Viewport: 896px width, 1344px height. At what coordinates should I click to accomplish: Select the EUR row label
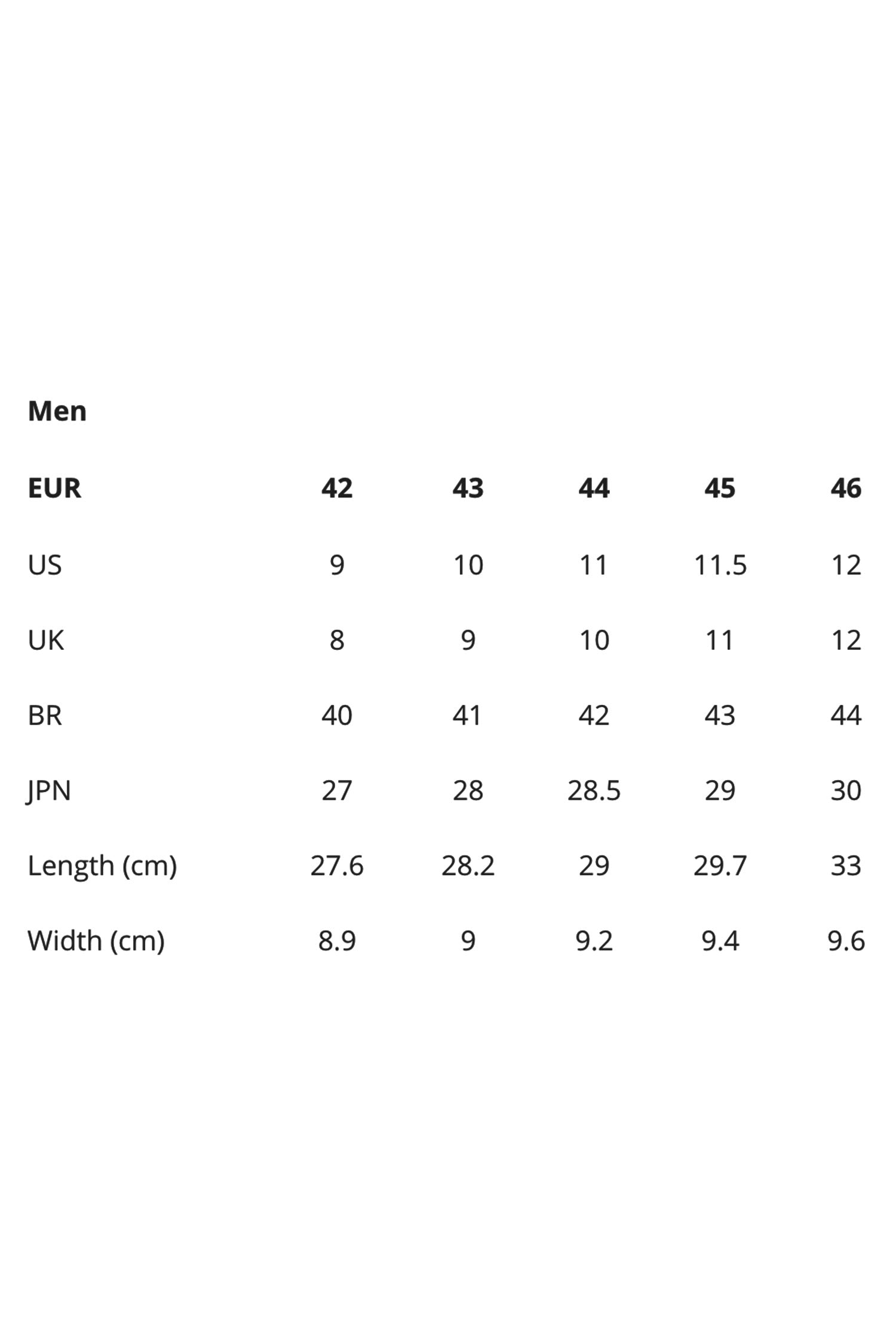coord(54,488)
